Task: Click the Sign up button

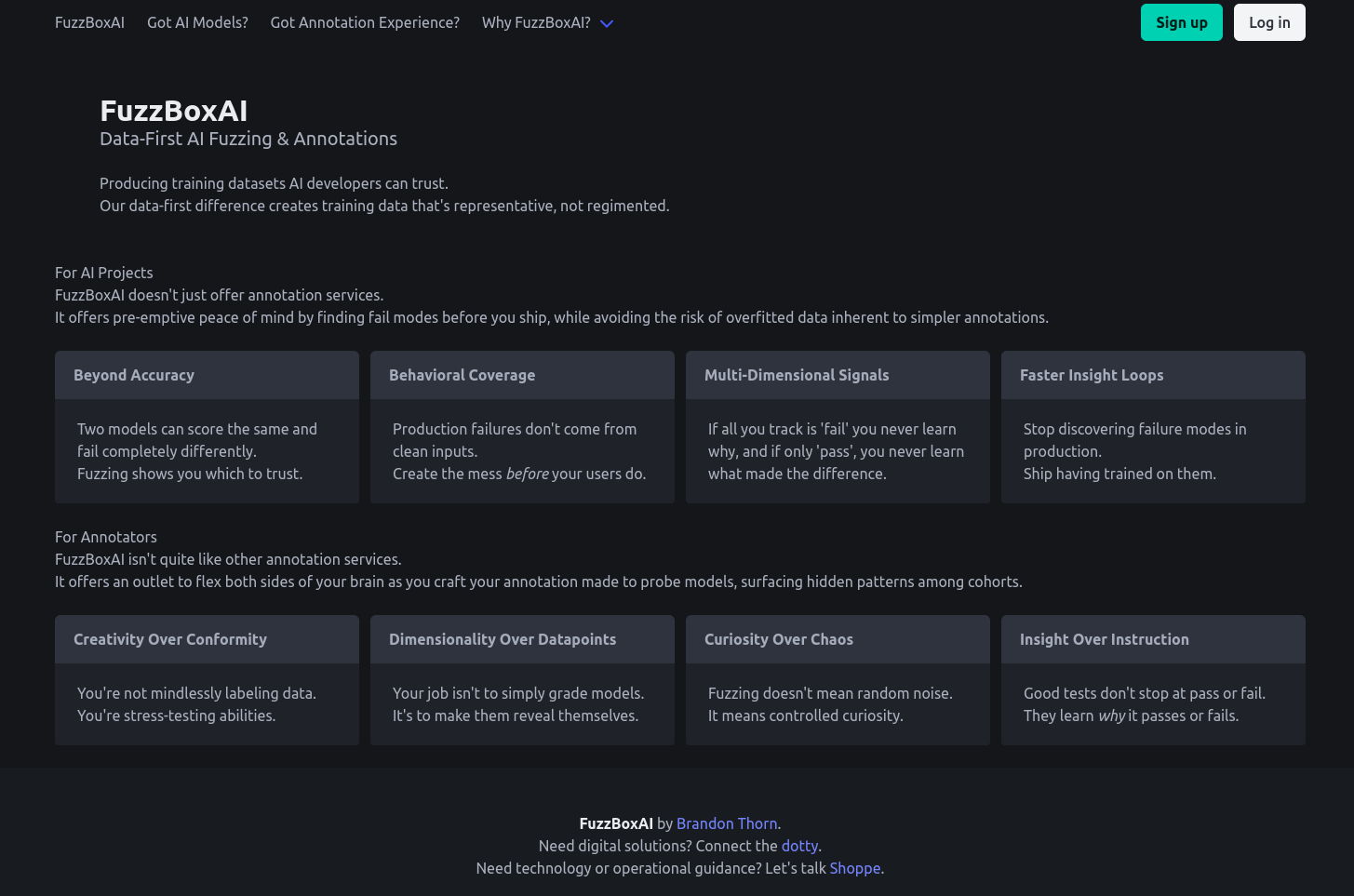Action: tap(1181, 22)
